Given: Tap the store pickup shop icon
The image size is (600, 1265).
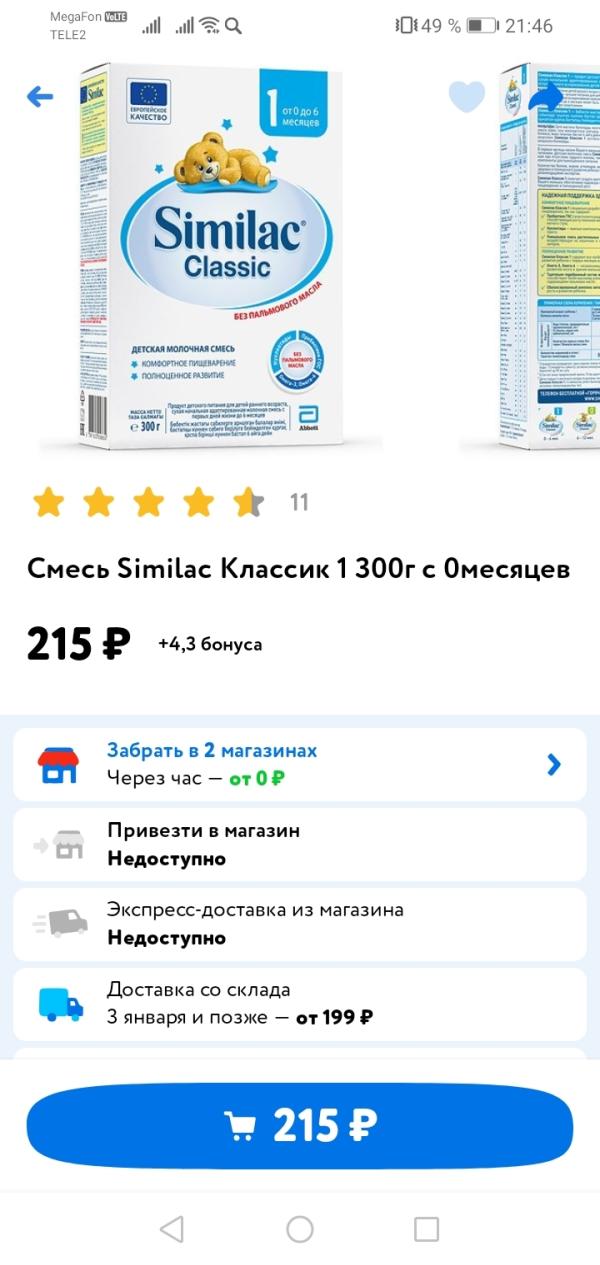Looking at the screenshot, I should [x=58, y=764].
